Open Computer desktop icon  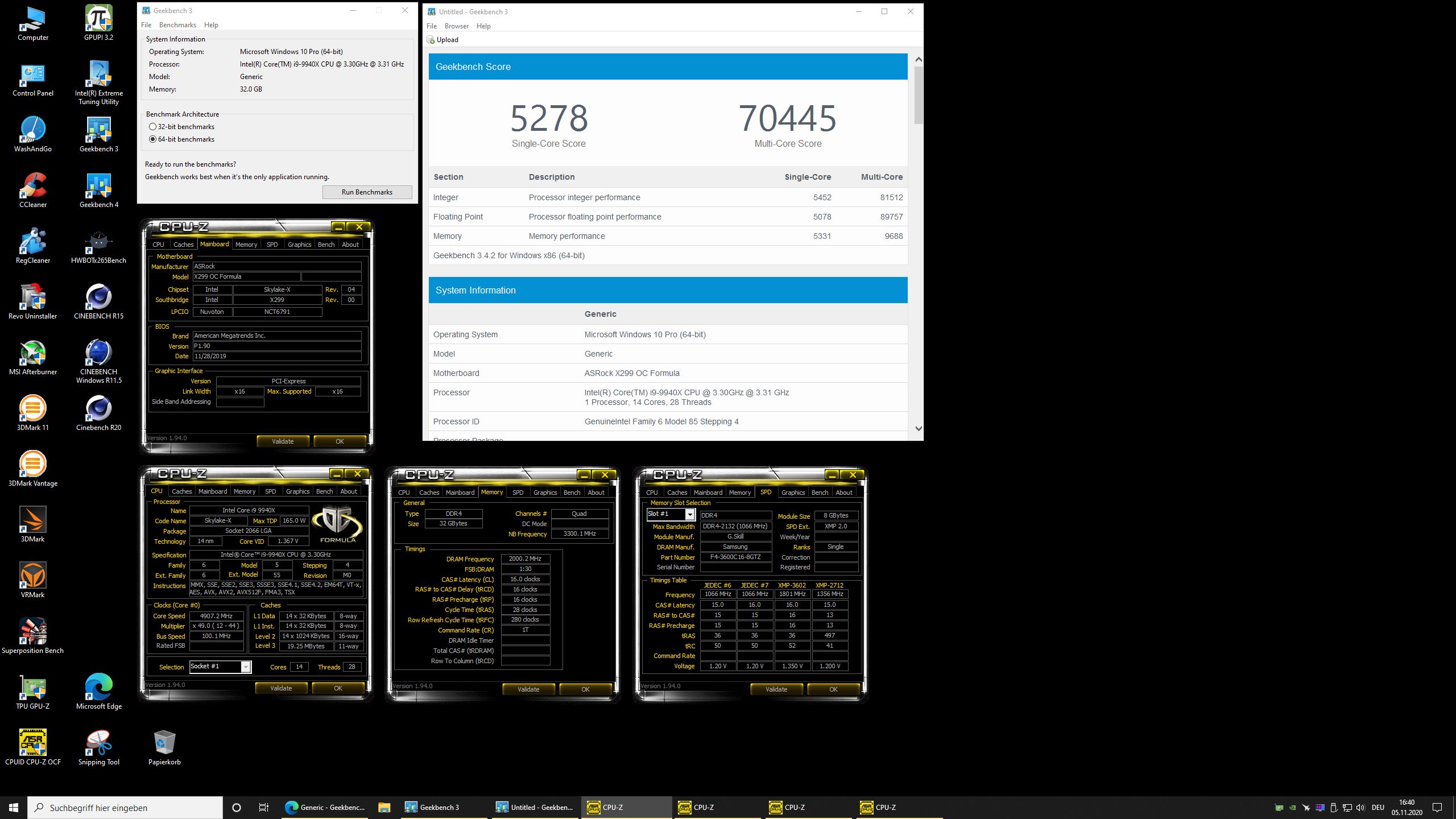[x=33, y=23]
